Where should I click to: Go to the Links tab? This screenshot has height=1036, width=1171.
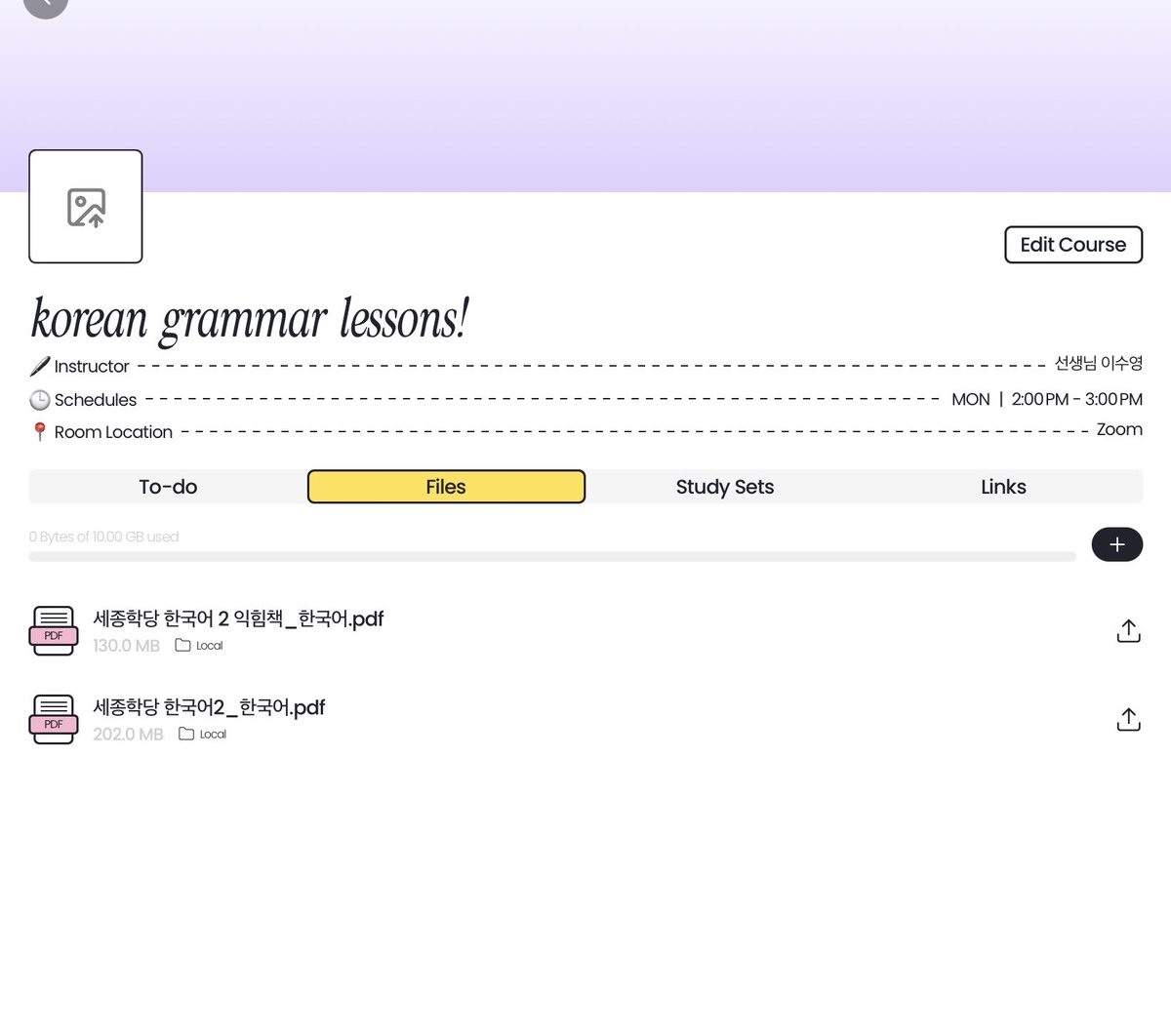coord(1003,487)
